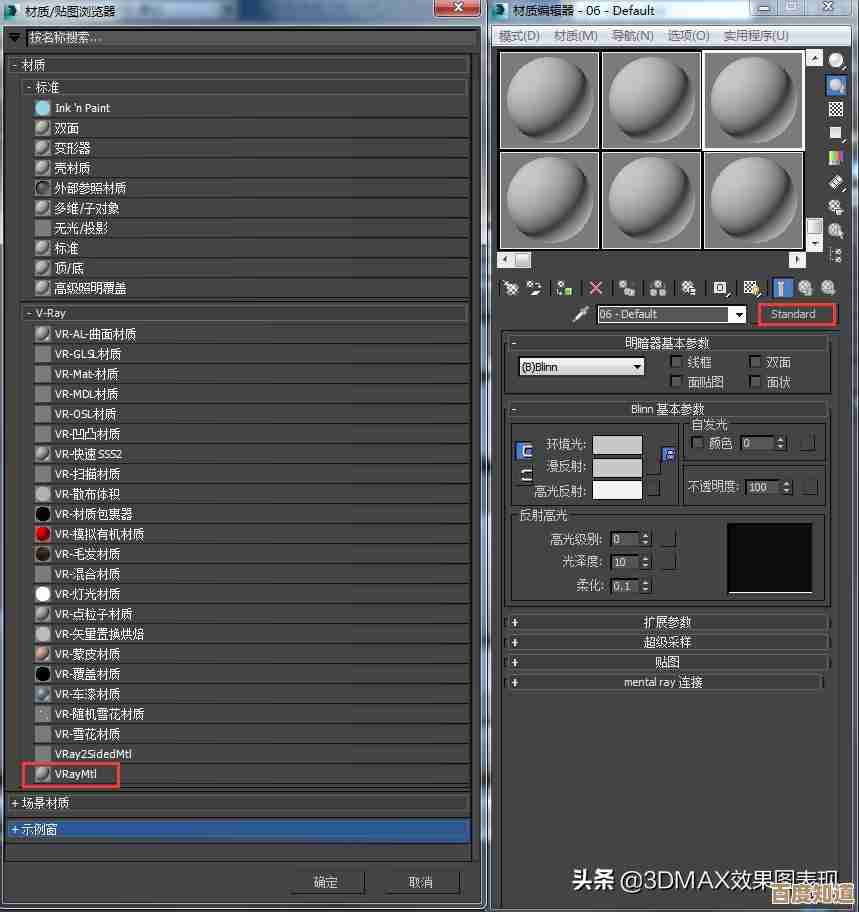Enable the 线框 (Wire) checkbox
The width and height of the screenshot is (859, 912).
[676, 362]
